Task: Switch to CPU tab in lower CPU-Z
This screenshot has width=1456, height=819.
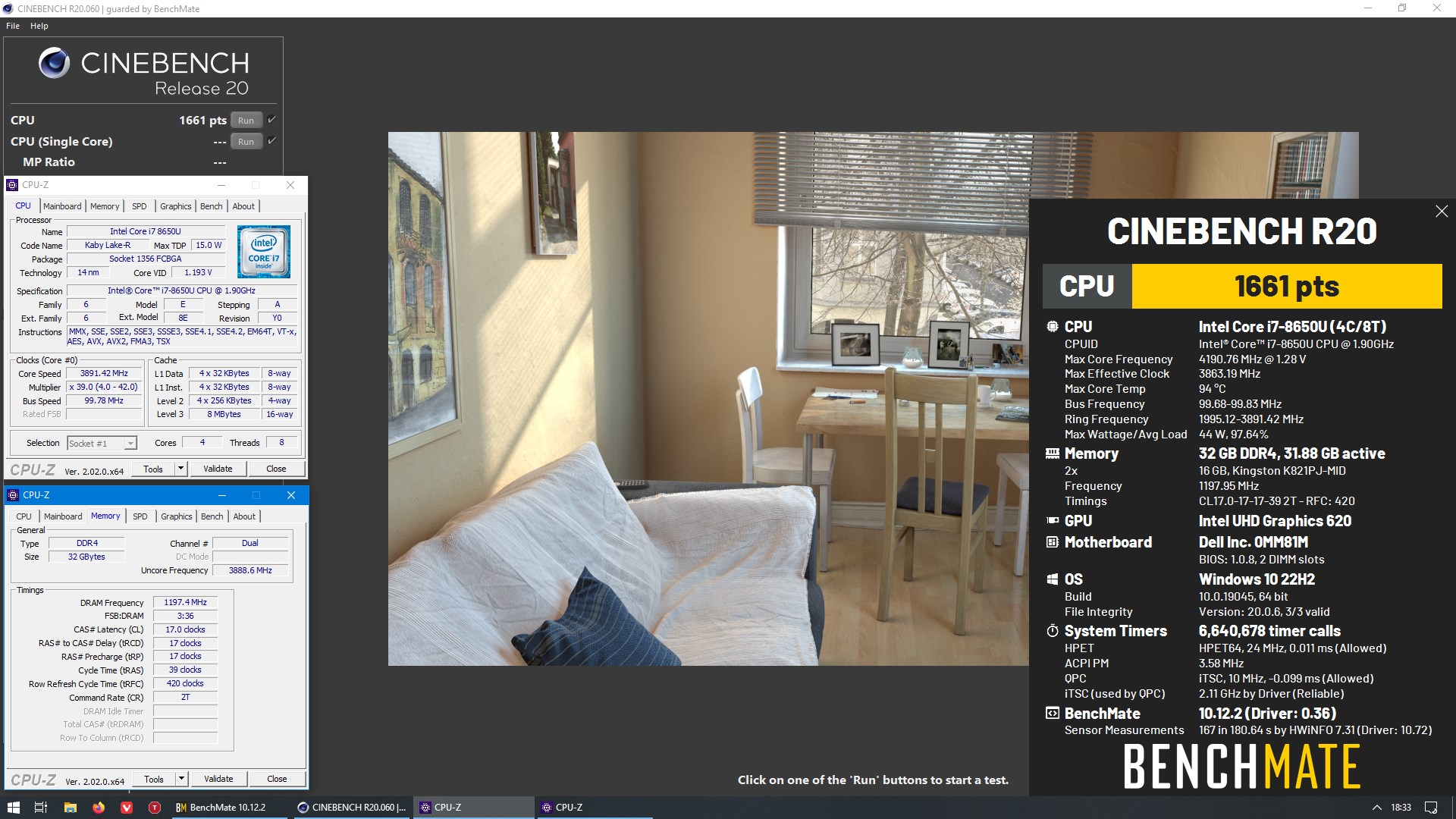Action: 24,516
